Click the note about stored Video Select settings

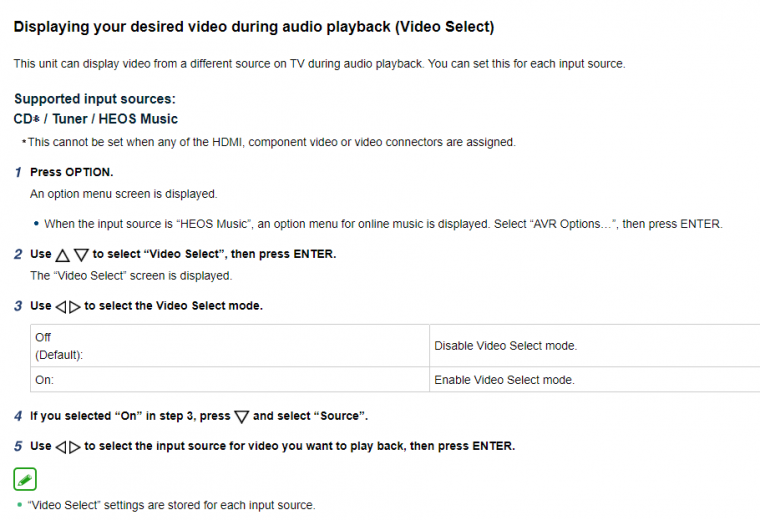[171, 505]
